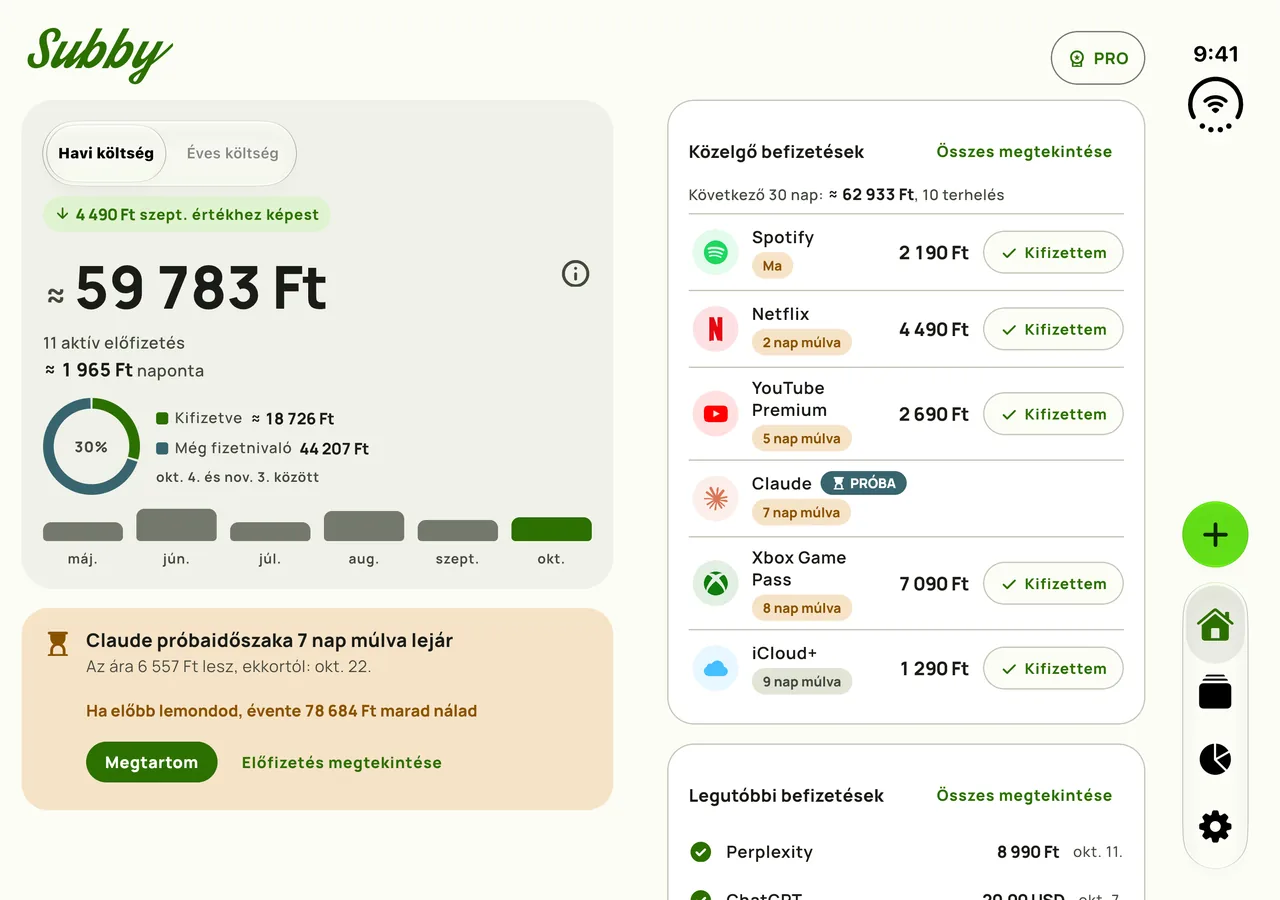Click the YouTube Premium logo icon
This screenshot has height=900, width=1280.
tap(715, 414)
